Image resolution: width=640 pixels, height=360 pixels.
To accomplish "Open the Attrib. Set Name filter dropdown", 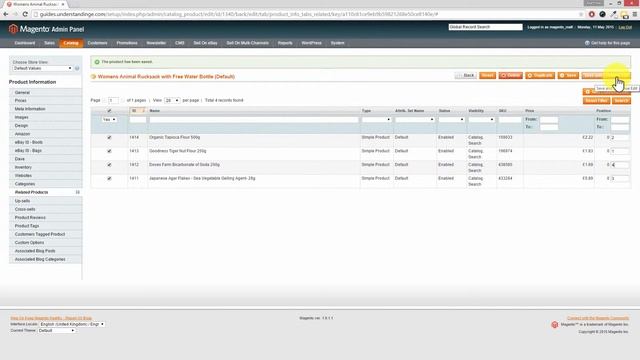I will click(414, 120).
